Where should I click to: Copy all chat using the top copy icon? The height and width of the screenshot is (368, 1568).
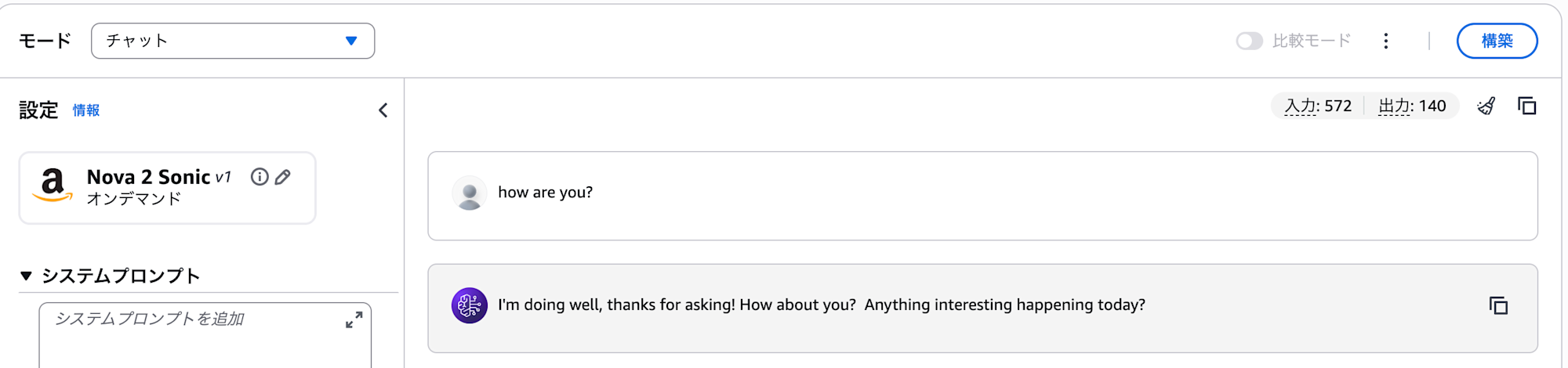[x=1527, y=106]
